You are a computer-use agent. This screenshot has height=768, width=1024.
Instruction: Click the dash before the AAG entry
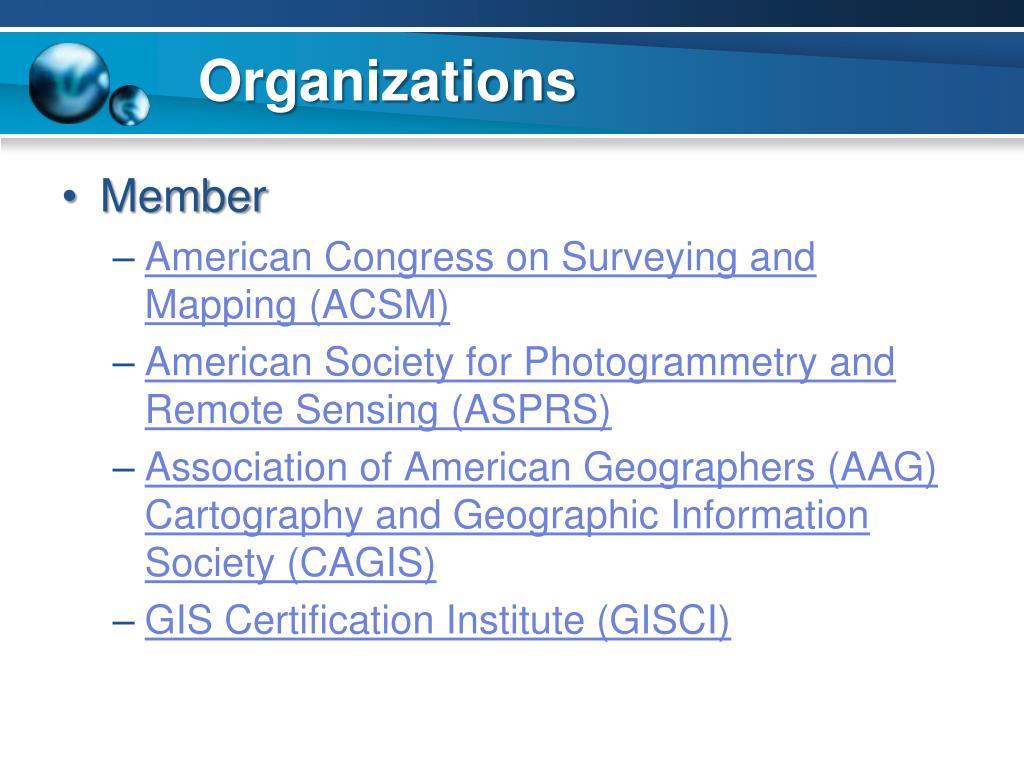point(123,470)
